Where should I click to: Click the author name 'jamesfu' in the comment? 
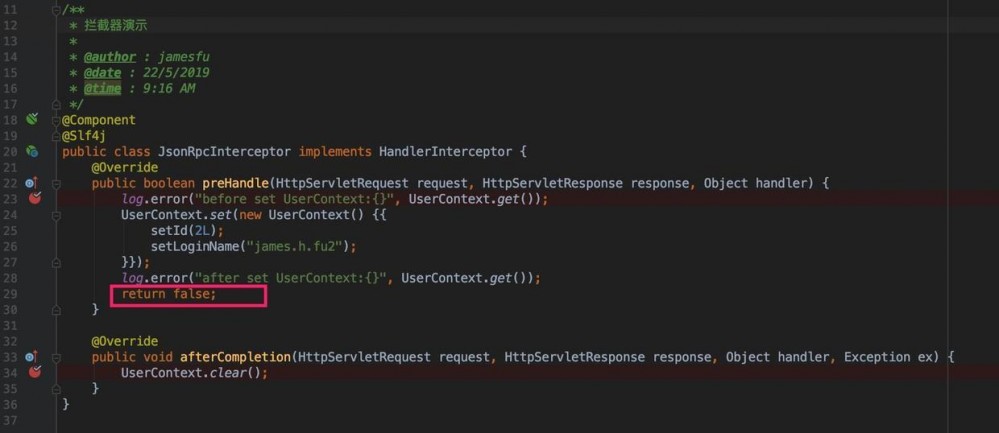pyautogui.click(x=184, y=57)
